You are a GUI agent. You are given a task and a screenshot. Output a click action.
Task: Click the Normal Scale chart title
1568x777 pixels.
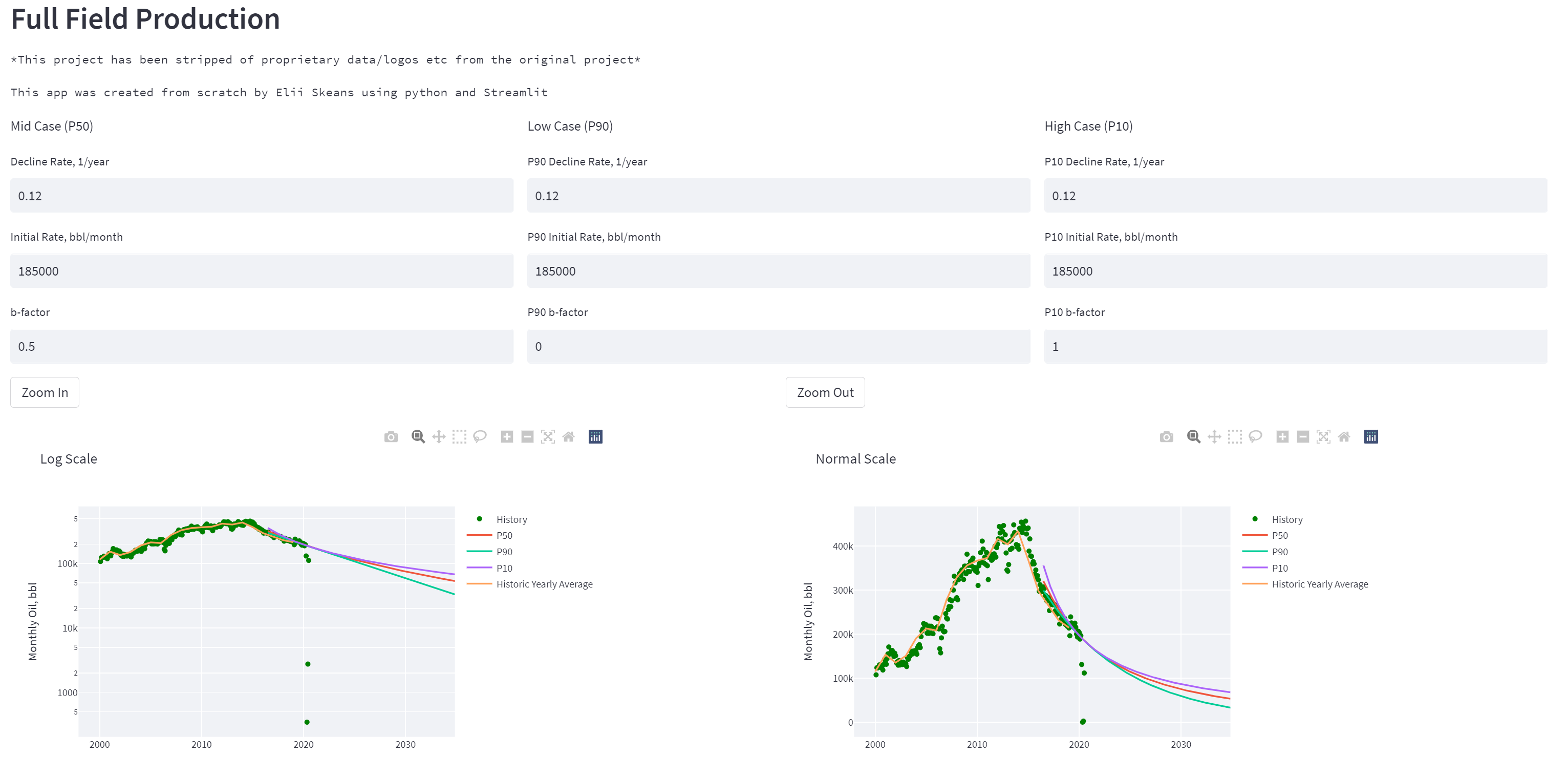pos(855,459)
